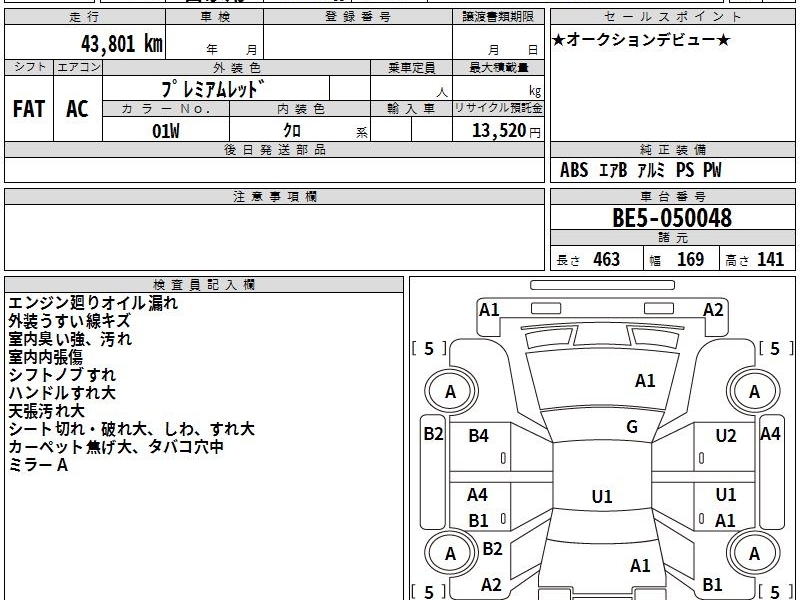Click the 注意事項欄 section header
Image resolution: width=800 pixels, height=600 pixels.
274,196
